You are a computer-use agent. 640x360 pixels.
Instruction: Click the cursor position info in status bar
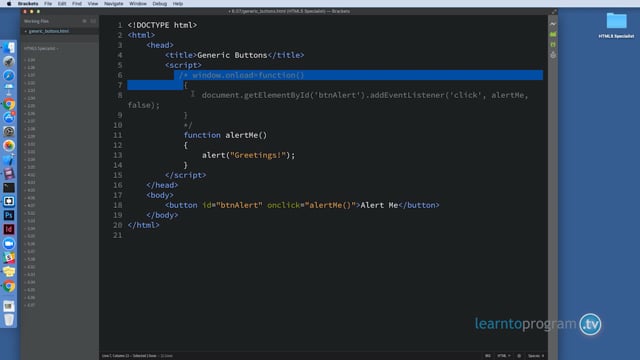[129, 356]
